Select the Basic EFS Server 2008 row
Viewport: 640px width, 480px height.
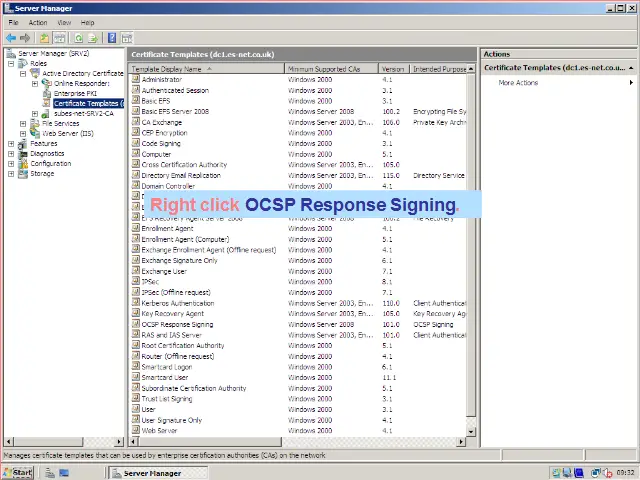click(298, 111)
